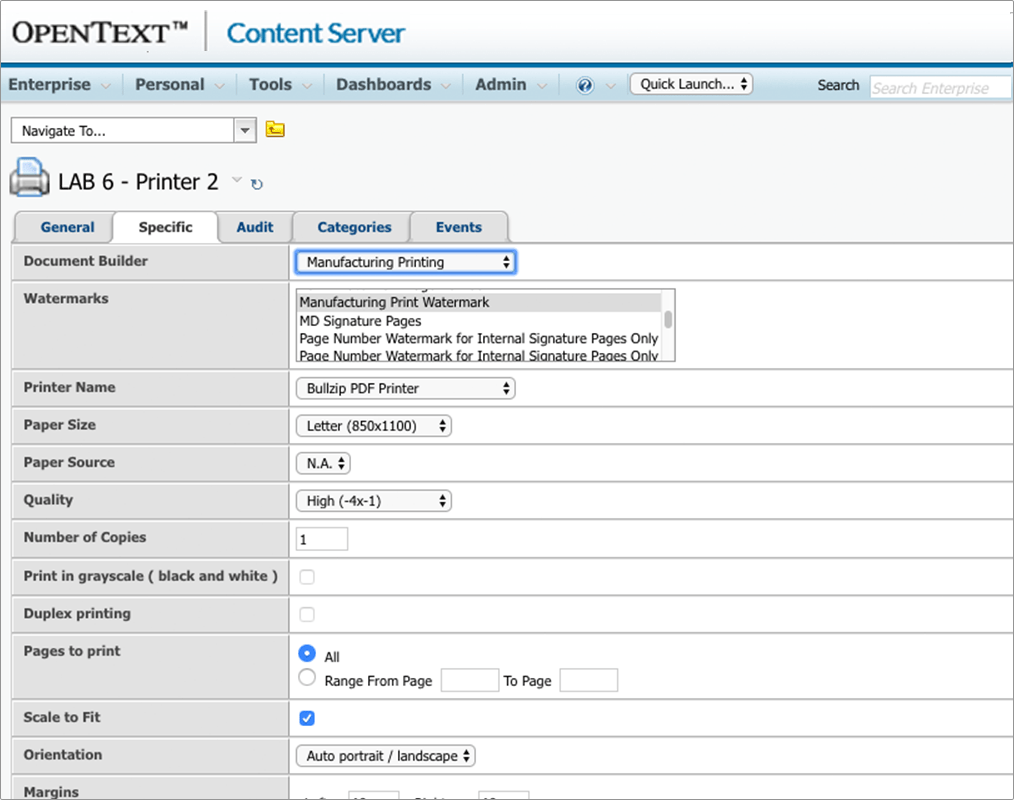Click the To Page input box
This screenshot has height=800, width=1014.
[588, 680]
